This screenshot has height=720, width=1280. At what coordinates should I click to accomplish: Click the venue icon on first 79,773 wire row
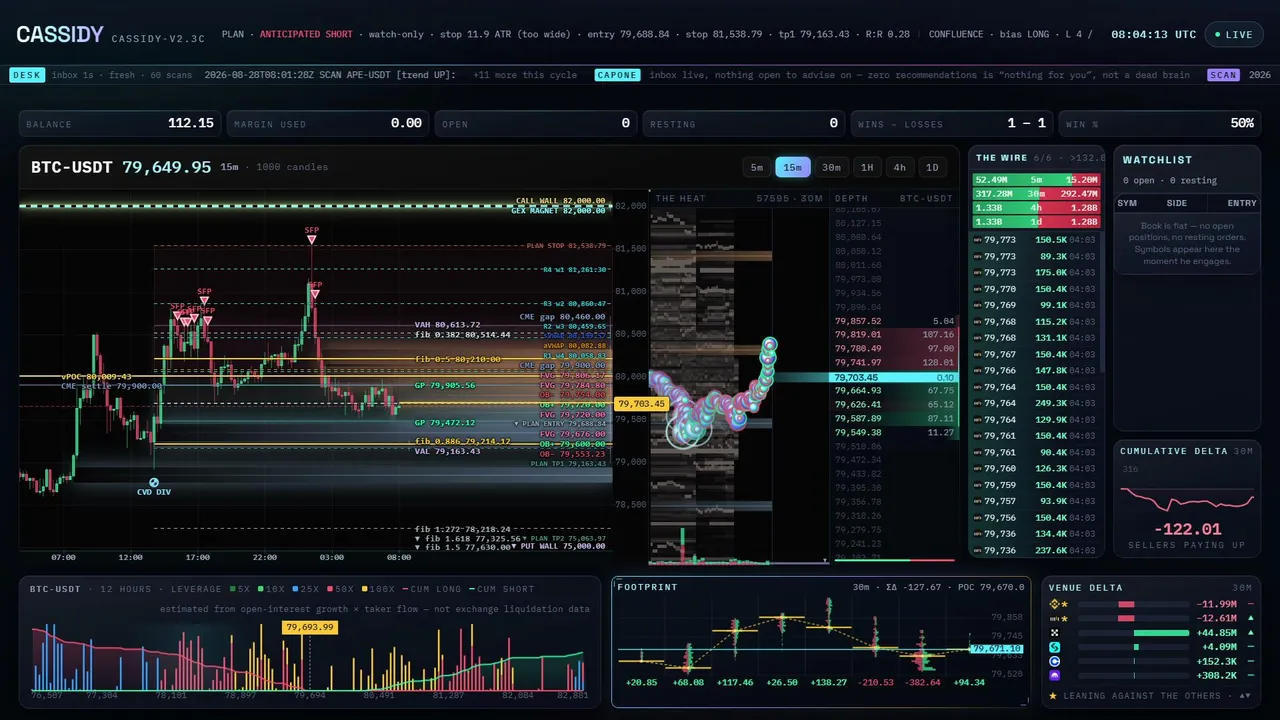coord(977,240)
